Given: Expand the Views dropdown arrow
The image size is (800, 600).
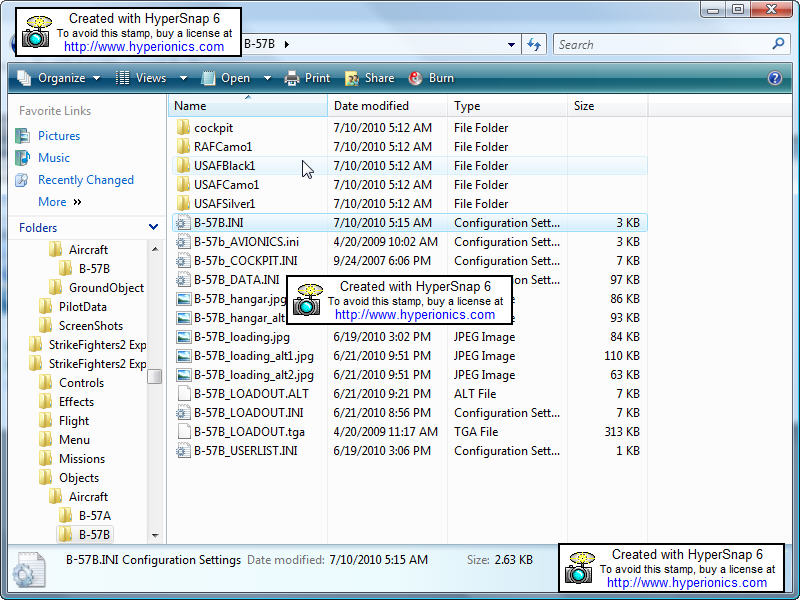Looking at the screenshot, I should coord(183,79).
